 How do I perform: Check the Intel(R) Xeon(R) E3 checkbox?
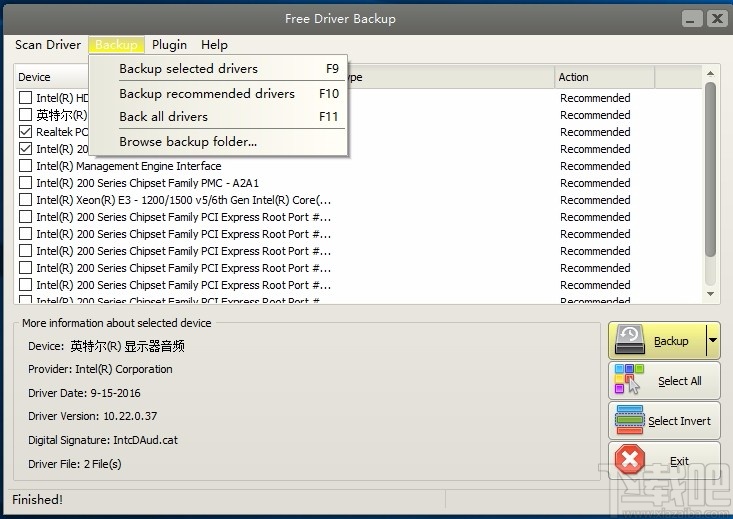pos(25,200)
